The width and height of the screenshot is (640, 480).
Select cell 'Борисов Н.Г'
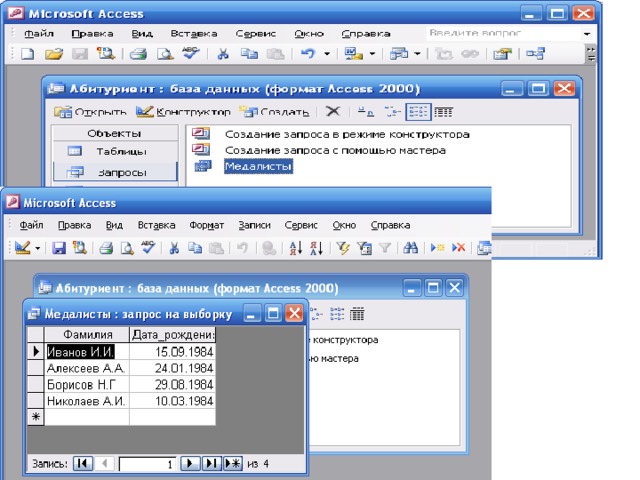tap(87, 384)
